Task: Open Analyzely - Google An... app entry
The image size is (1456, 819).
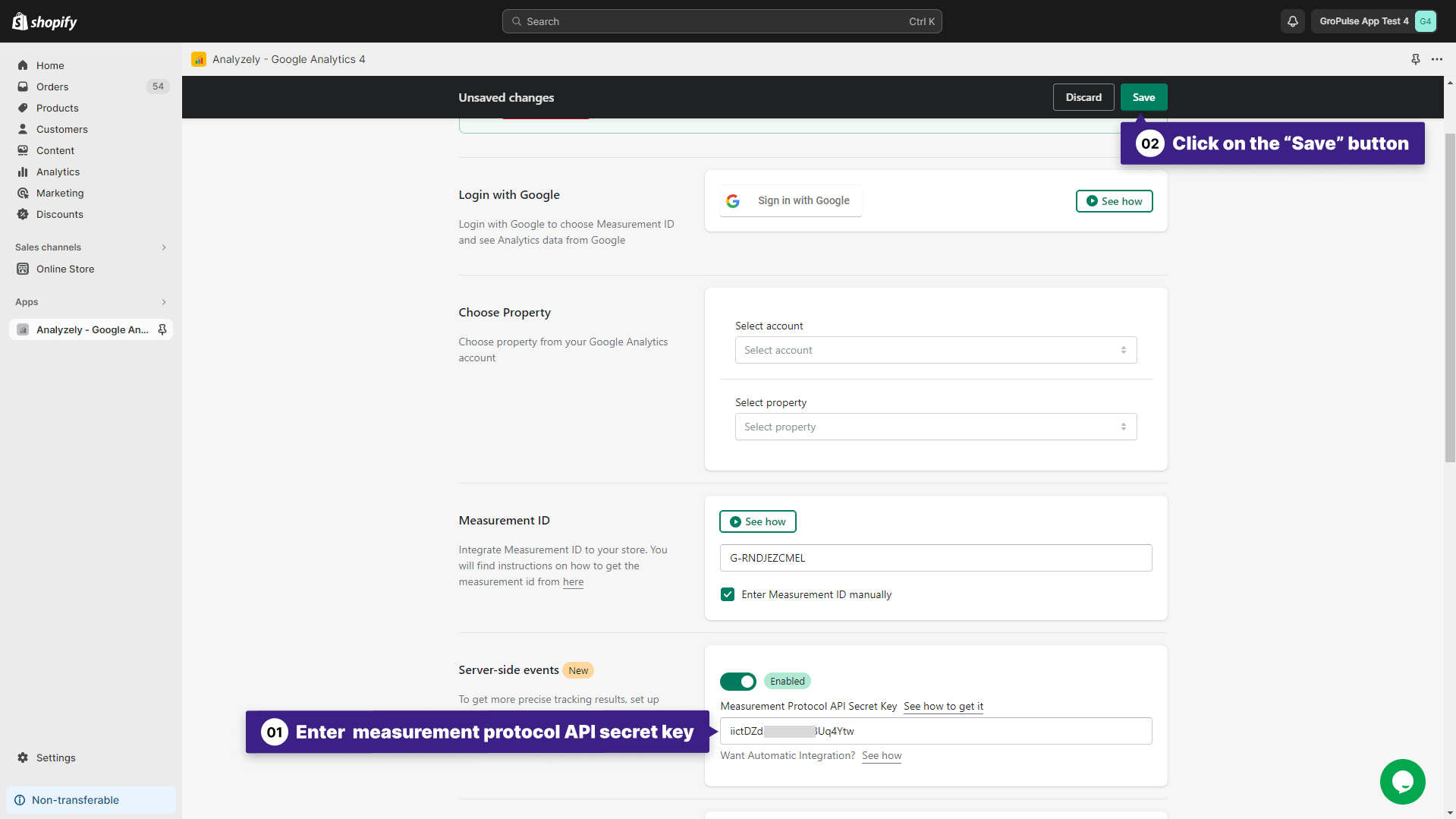Action: (91, 329)
